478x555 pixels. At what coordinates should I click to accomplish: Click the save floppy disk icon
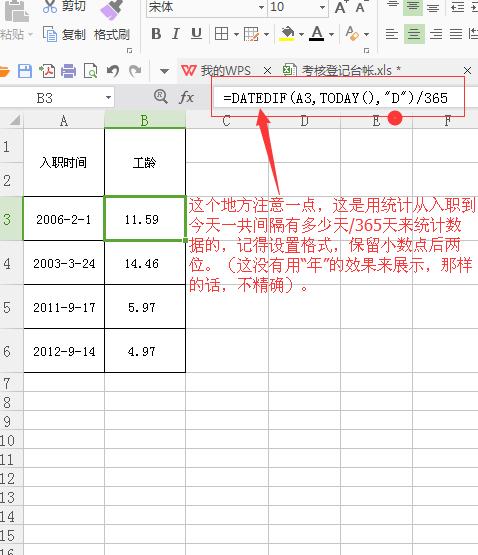click(x=25, y=71)
